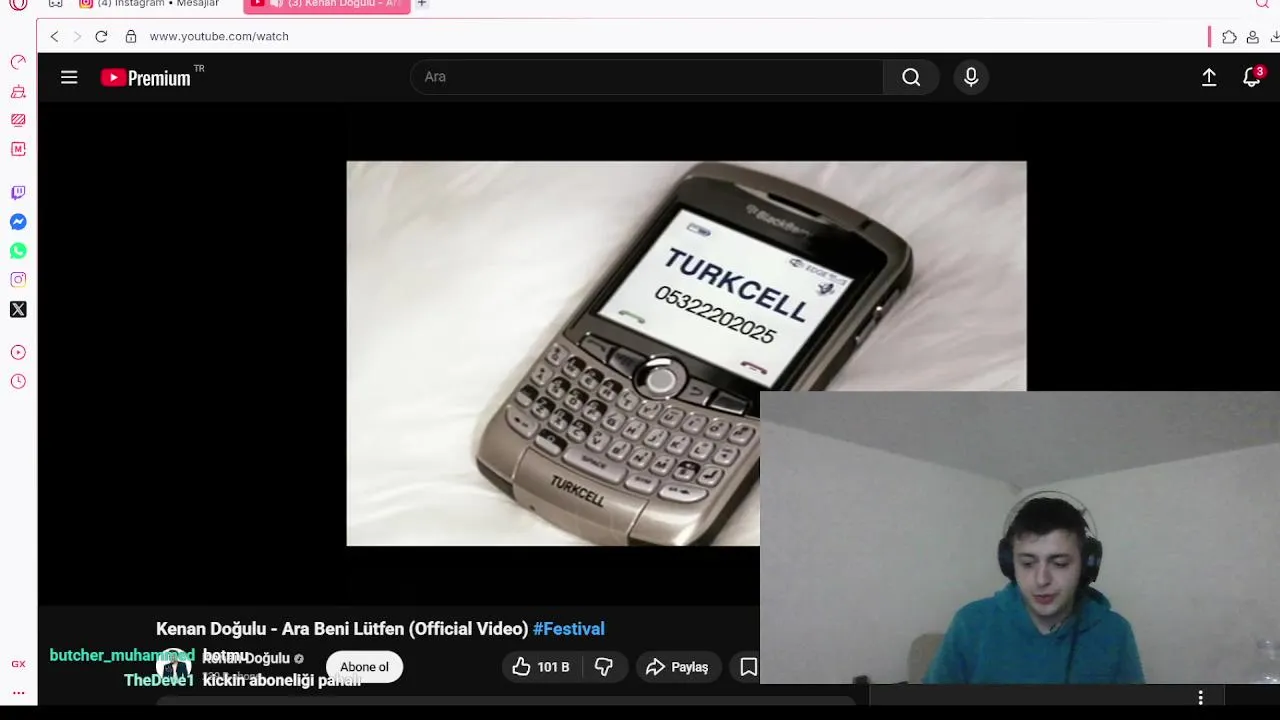Dislike the video with thumbs down
This screenshot has height=720, width=1280.
point(604,667)
